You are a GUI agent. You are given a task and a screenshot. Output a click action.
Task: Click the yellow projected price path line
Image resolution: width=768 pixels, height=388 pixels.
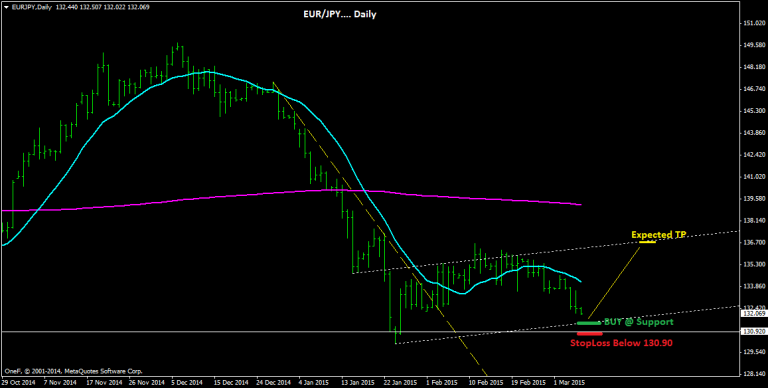pyautogui.click(x=614, y=282)
